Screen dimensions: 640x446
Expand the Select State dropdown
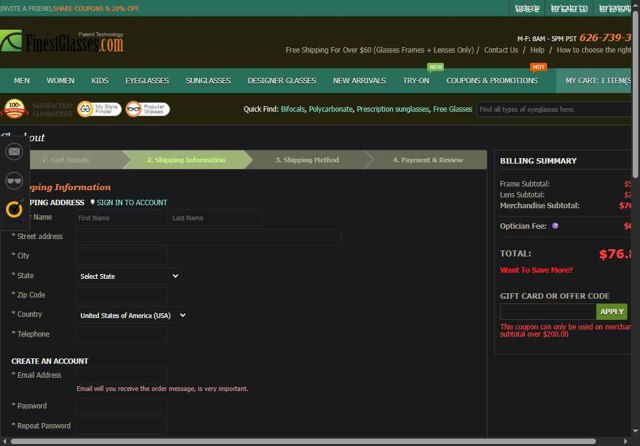click(x=129, y=276)
